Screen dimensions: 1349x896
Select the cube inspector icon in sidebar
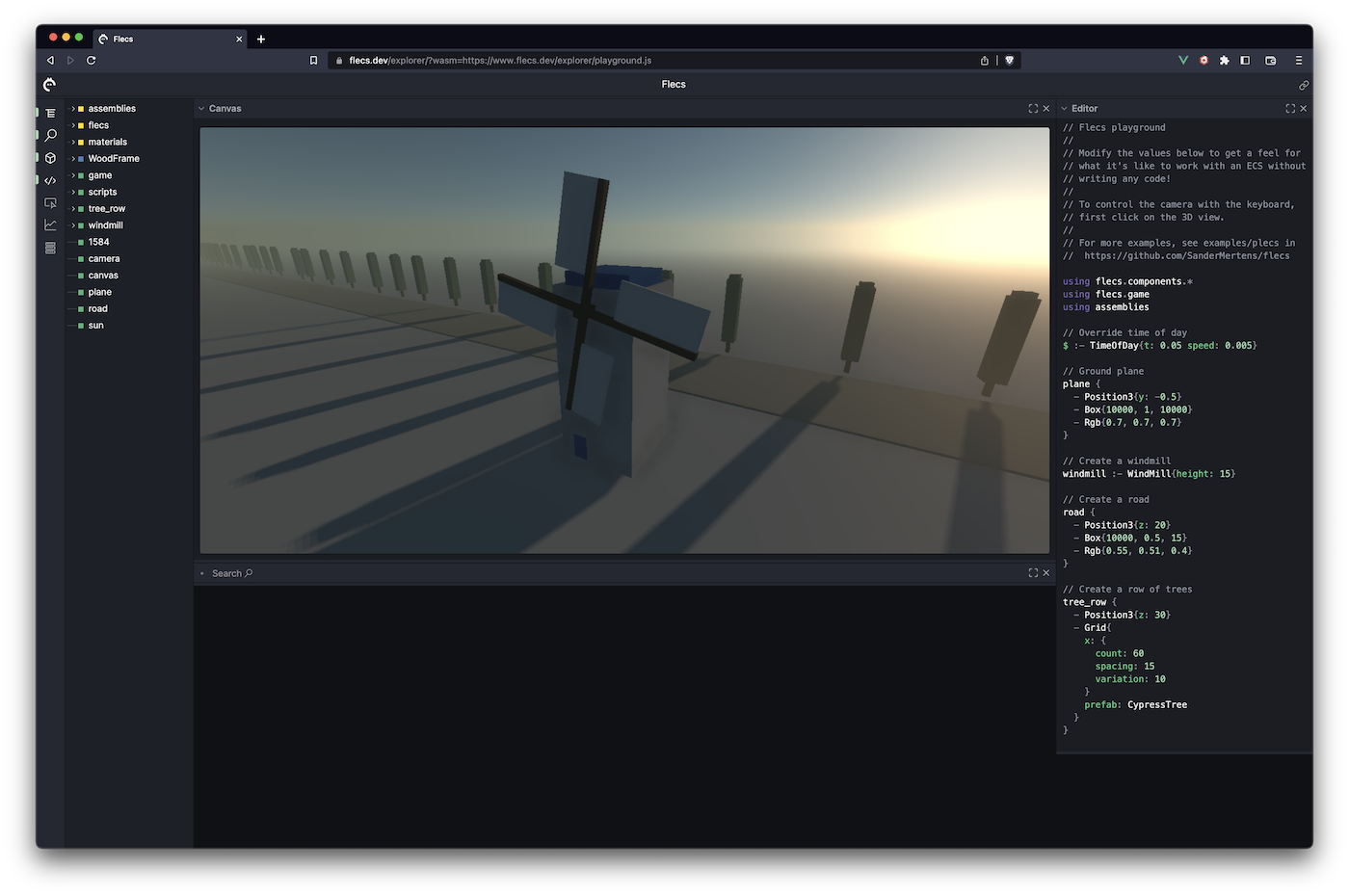click(x=50, y=158)
